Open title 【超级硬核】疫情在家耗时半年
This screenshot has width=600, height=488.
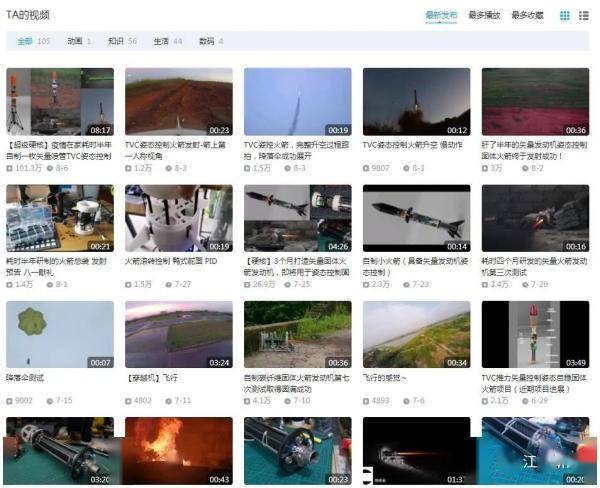(x=59, y=150)
